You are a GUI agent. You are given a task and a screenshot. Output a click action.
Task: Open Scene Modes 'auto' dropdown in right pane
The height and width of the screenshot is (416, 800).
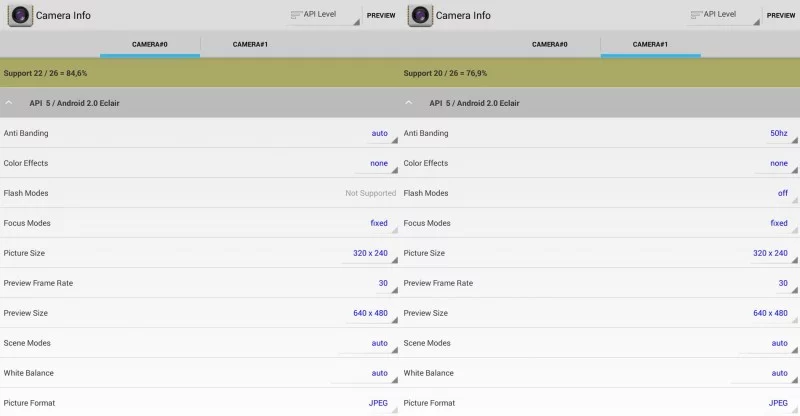768,344
